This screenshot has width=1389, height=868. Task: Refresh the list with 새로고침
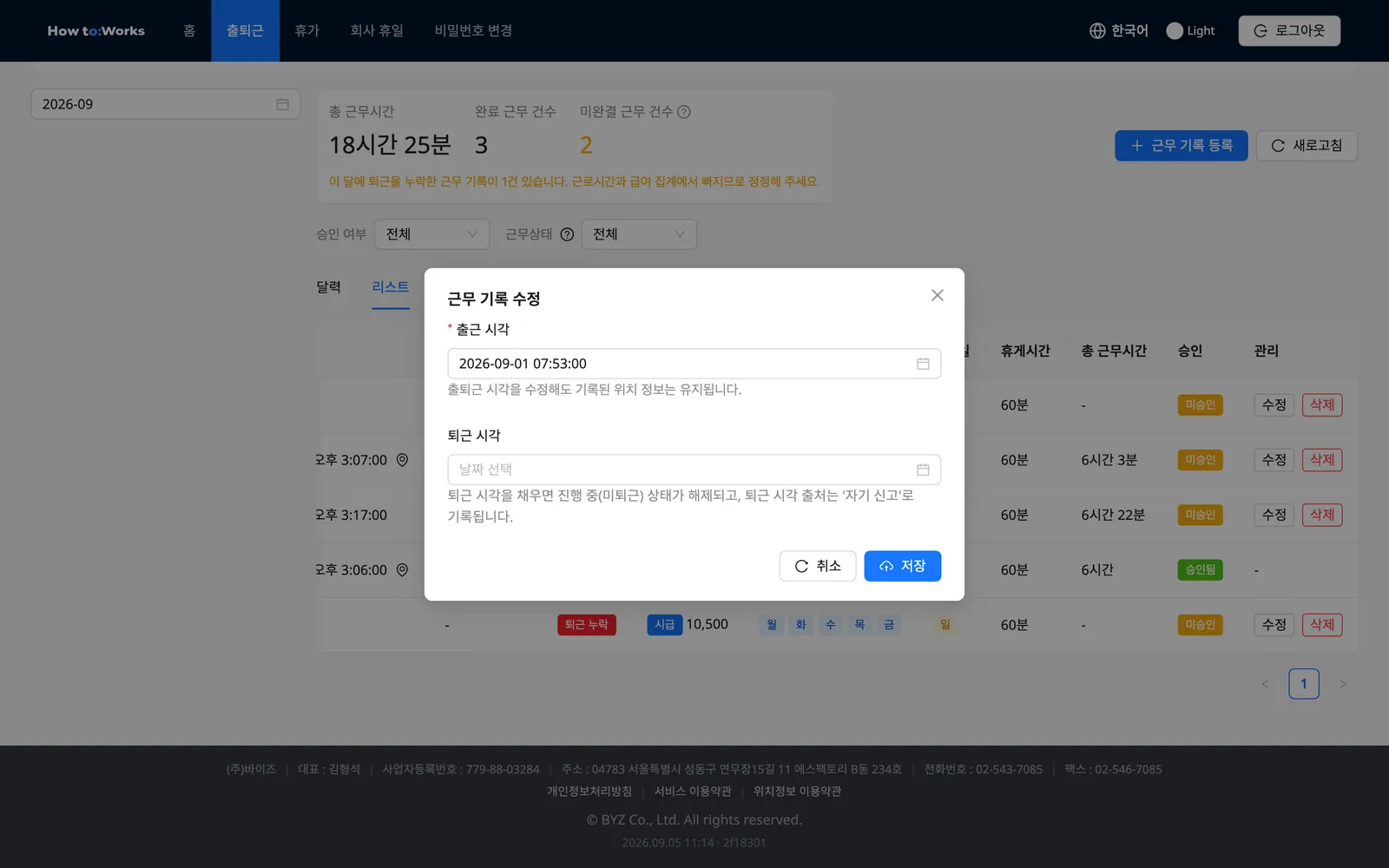point(1307,146)
